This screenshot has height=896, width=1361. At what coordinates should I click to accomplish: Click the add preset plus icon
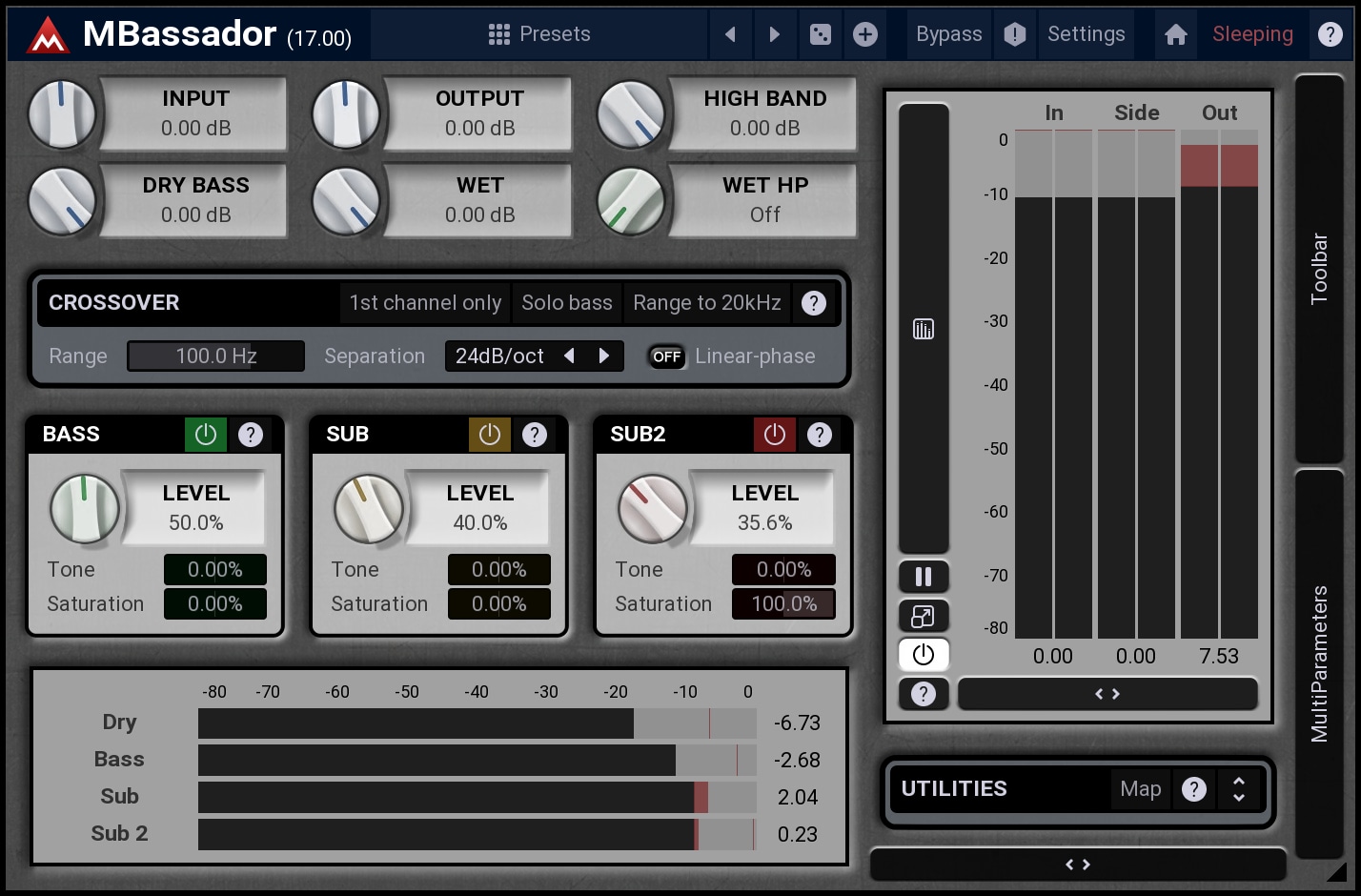[x=864, y=35]
